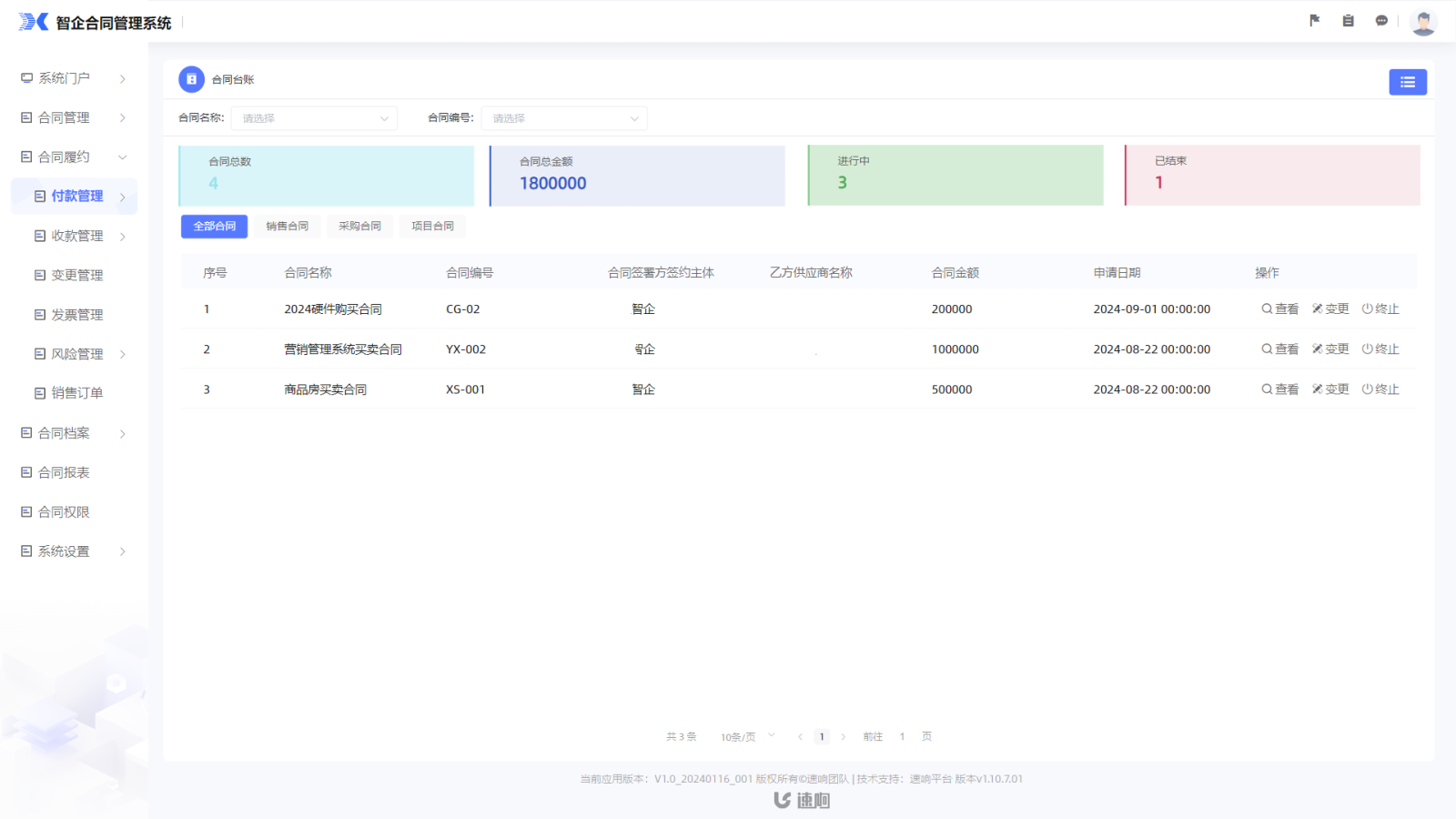Click the flag icon in top bar
Screen dimensions: 1456x819
[1314, 21]
